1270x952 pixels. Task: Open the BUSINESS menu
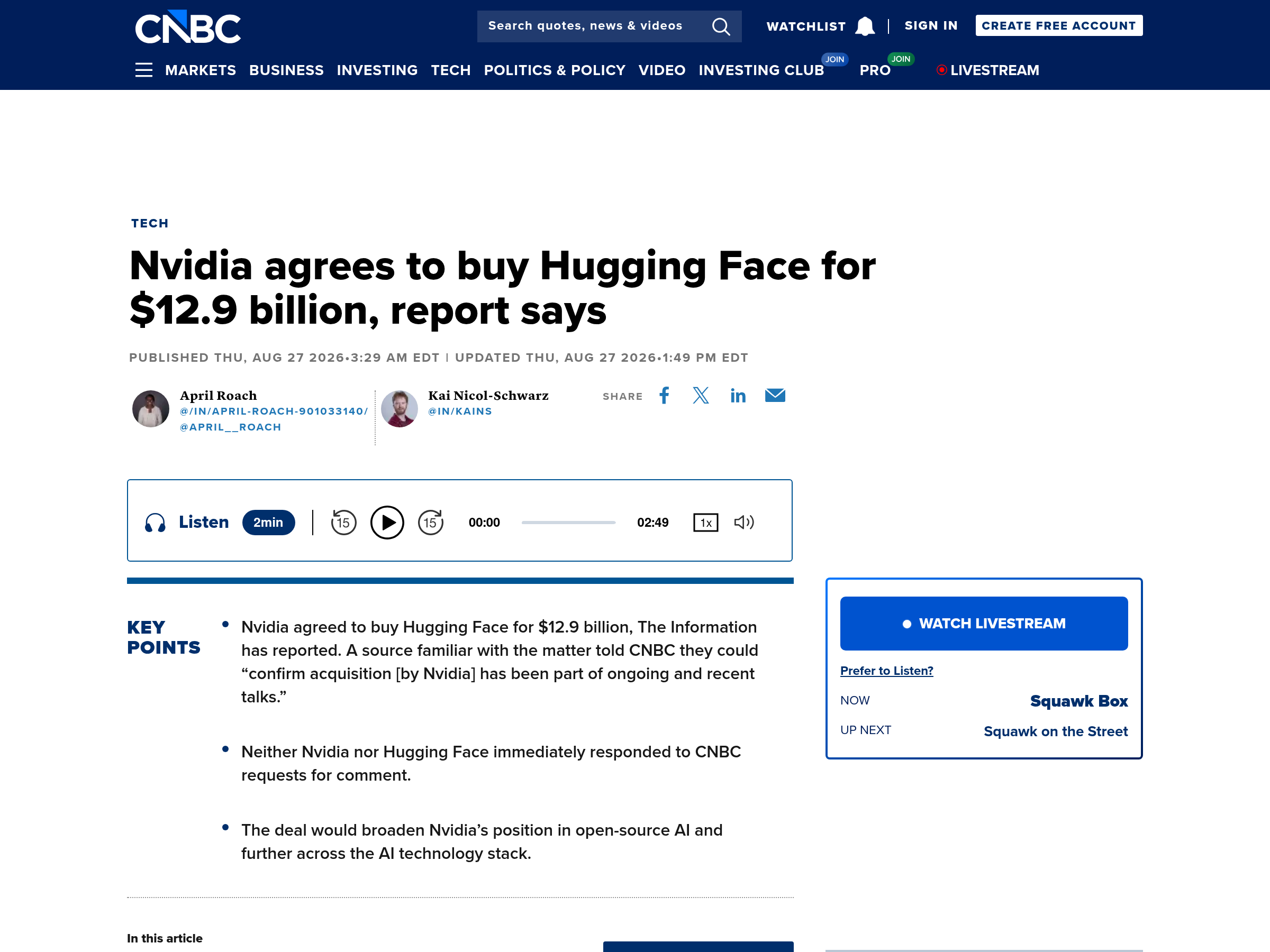286,70
